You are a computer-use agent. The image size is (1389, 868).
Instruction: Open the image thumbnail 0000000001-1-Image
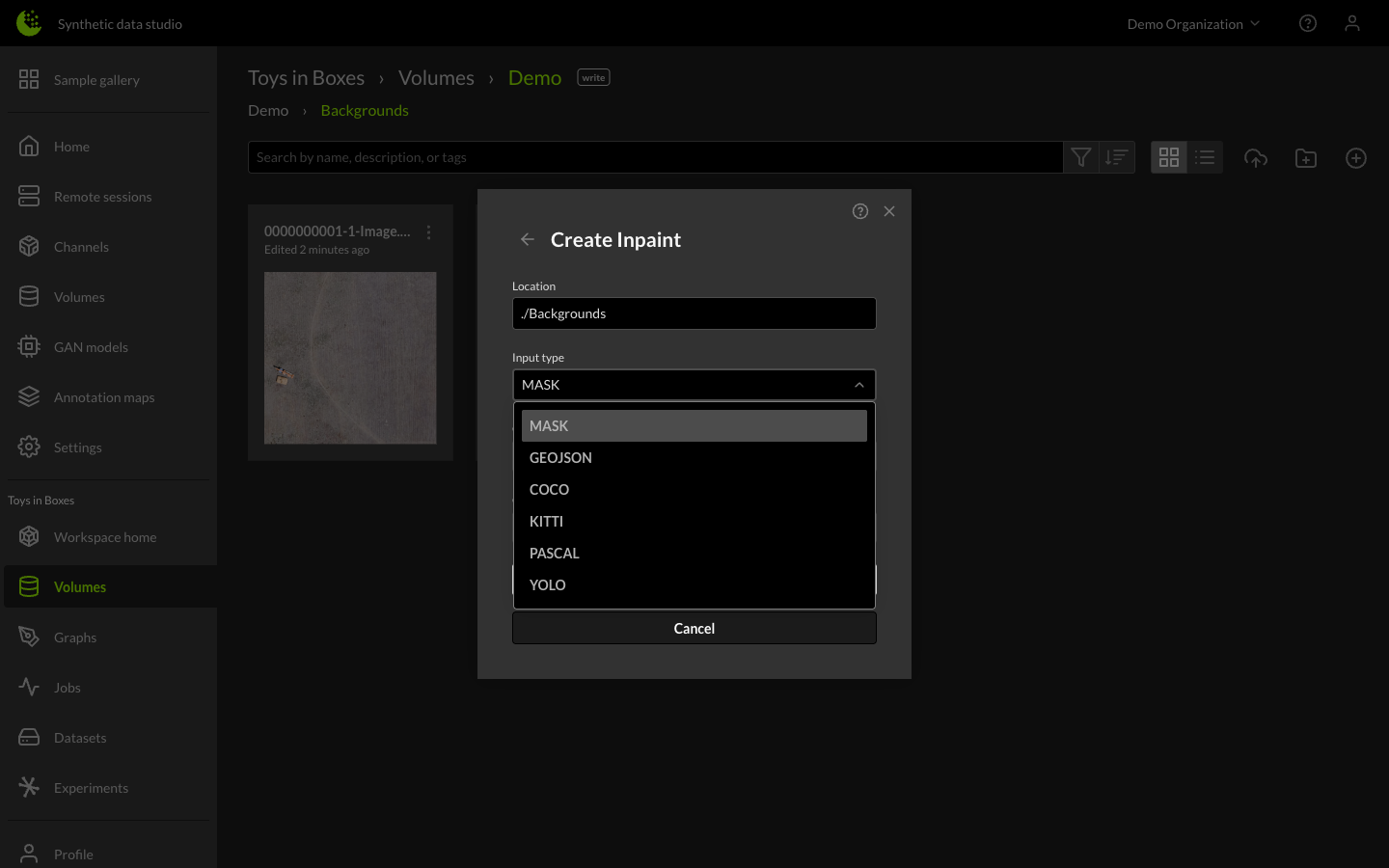[x=350, y=358]
